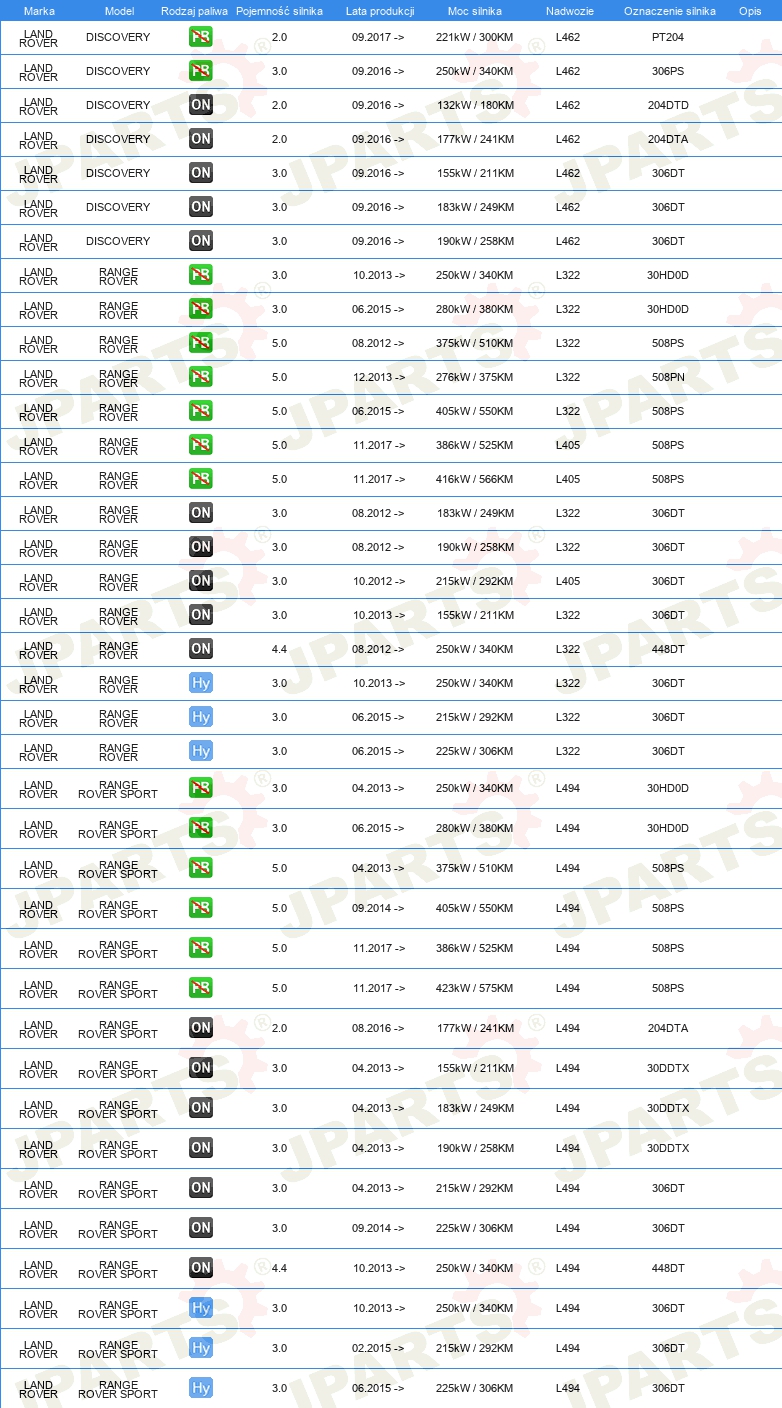Click the Nadwozie column header
The image size is (782, 1408).
point(569,11)
